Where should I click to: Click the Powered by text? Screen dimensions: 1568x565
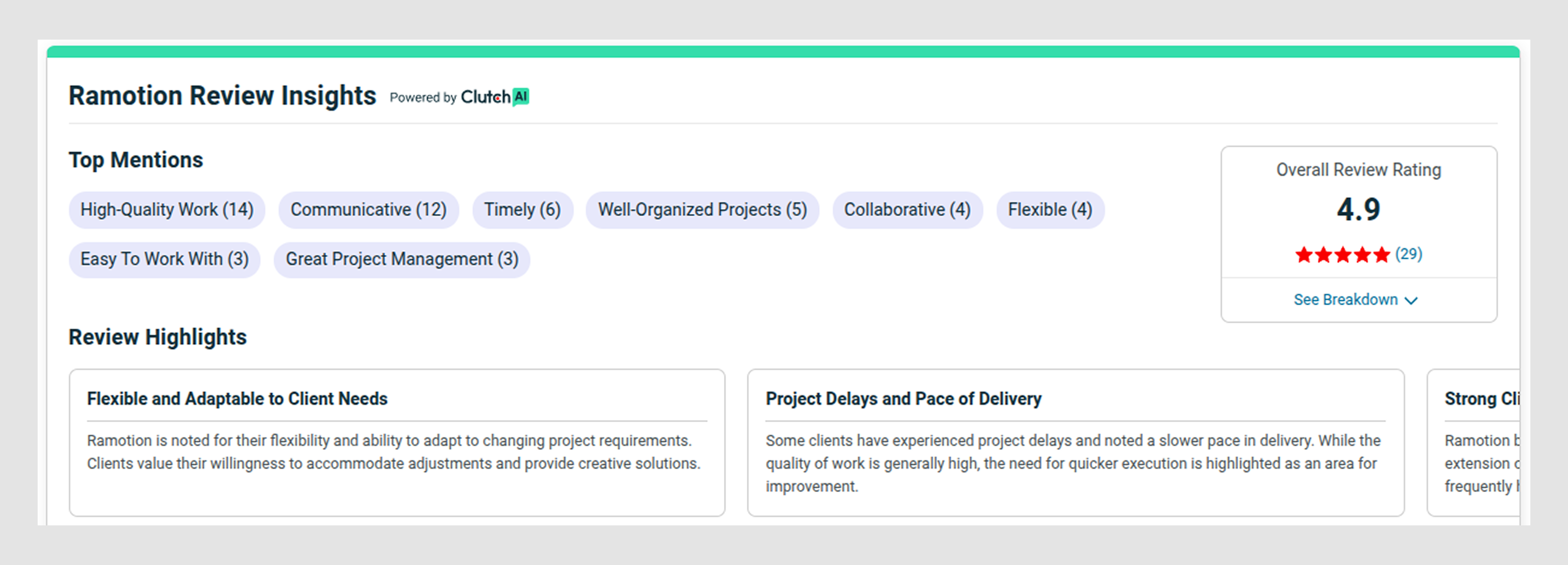coord(423,97)
